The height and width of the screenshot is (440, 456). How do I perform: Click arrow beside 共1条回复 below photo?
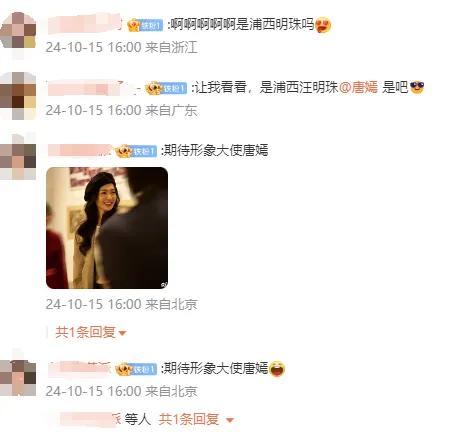point(122,333)
